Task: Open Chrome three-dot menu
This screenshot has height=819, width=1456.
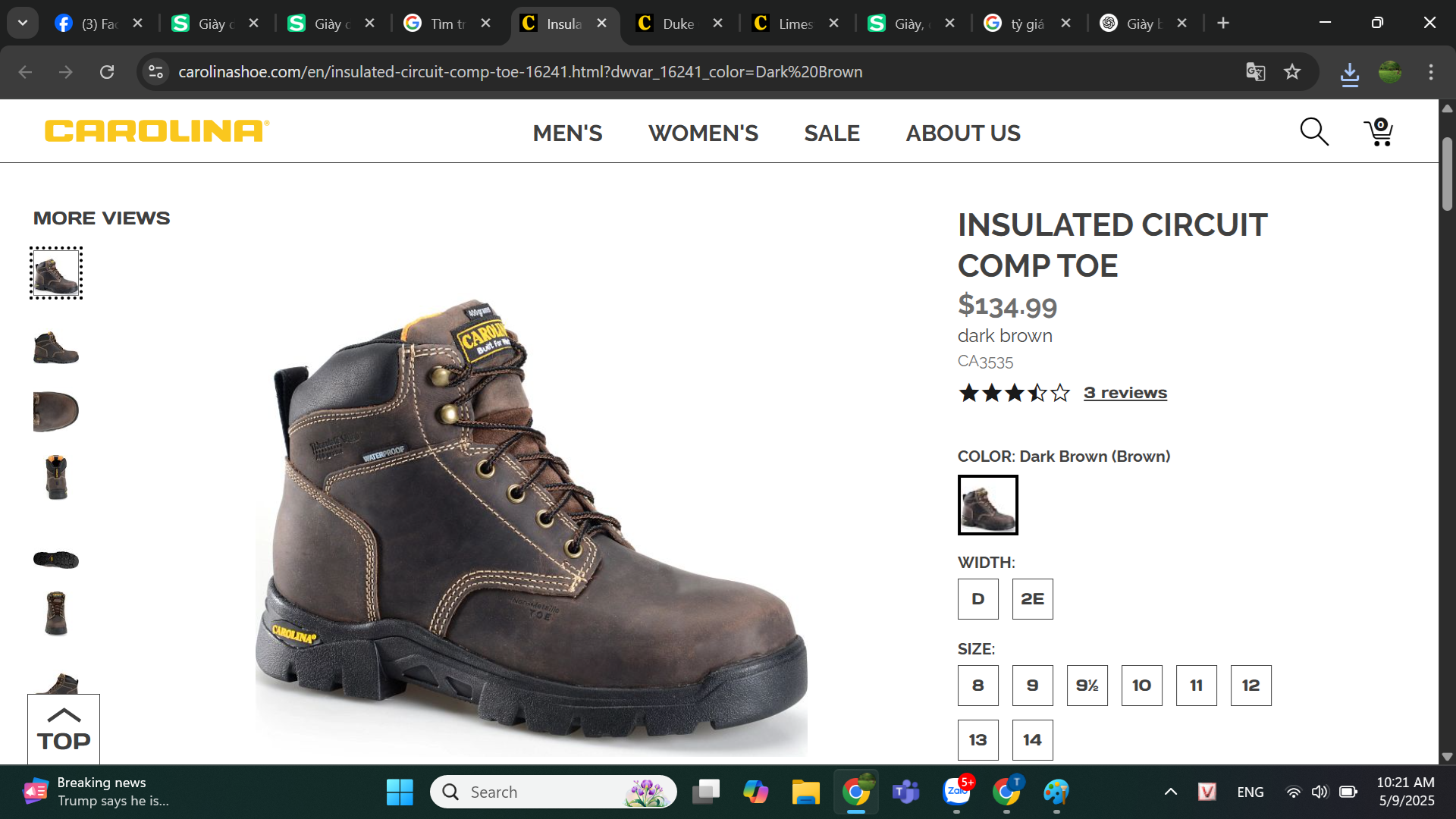Action: click(1431, 72)
